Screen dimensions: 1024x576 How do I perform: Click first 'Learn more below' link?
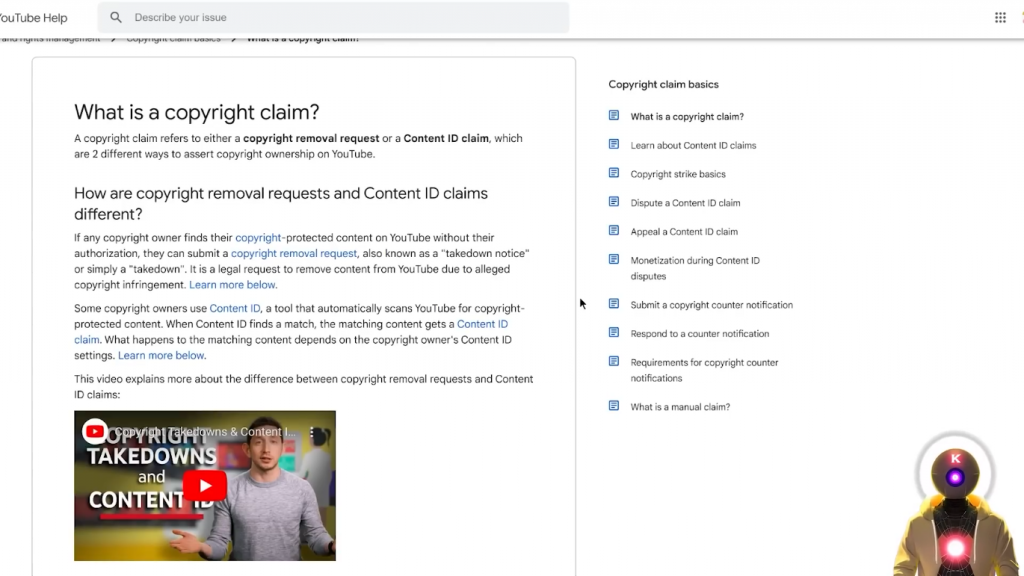click(233, 285)
